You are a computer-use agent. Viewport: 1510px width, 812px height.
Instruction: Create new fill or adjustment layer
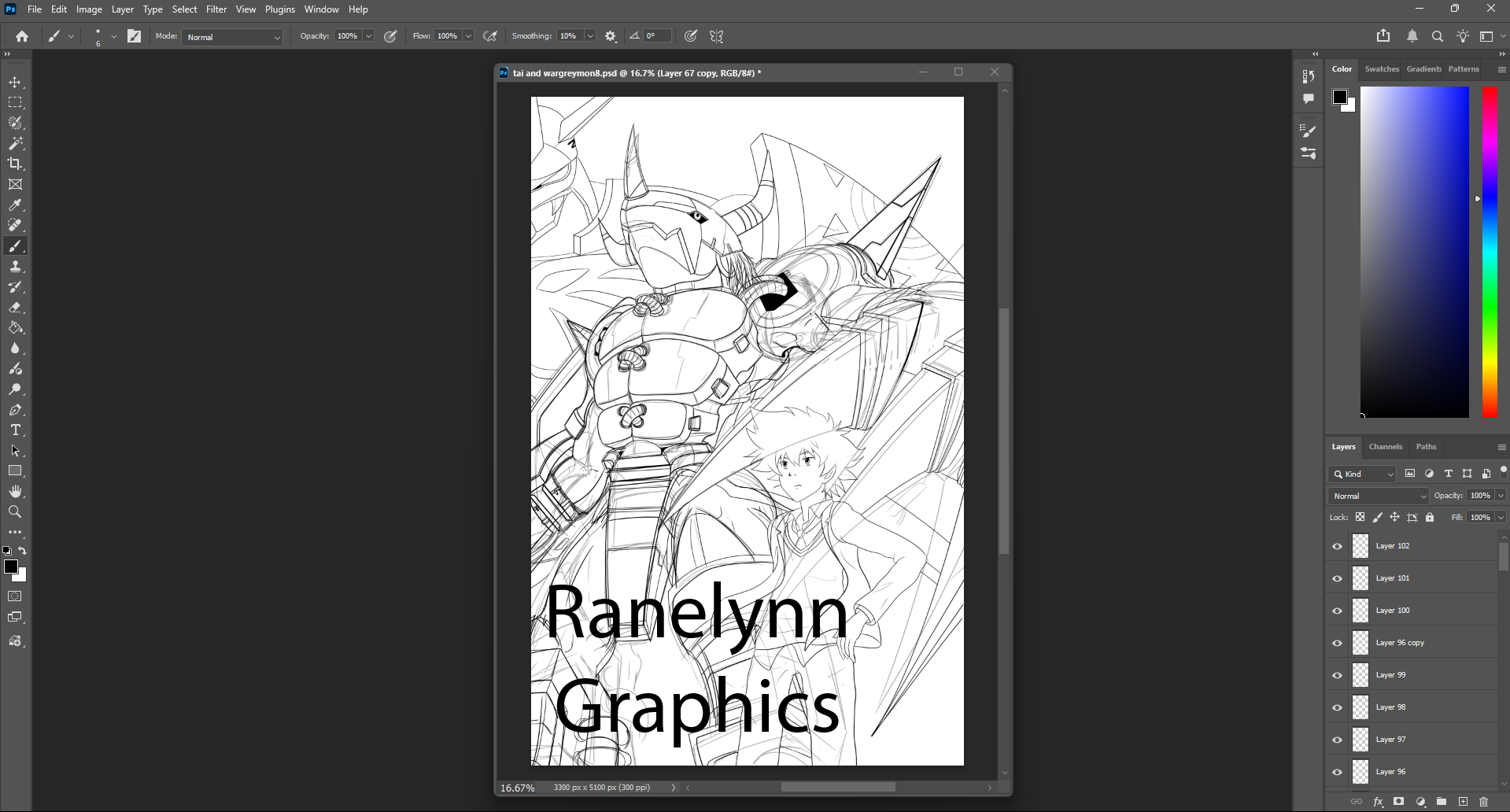[x=1420, y=802]
